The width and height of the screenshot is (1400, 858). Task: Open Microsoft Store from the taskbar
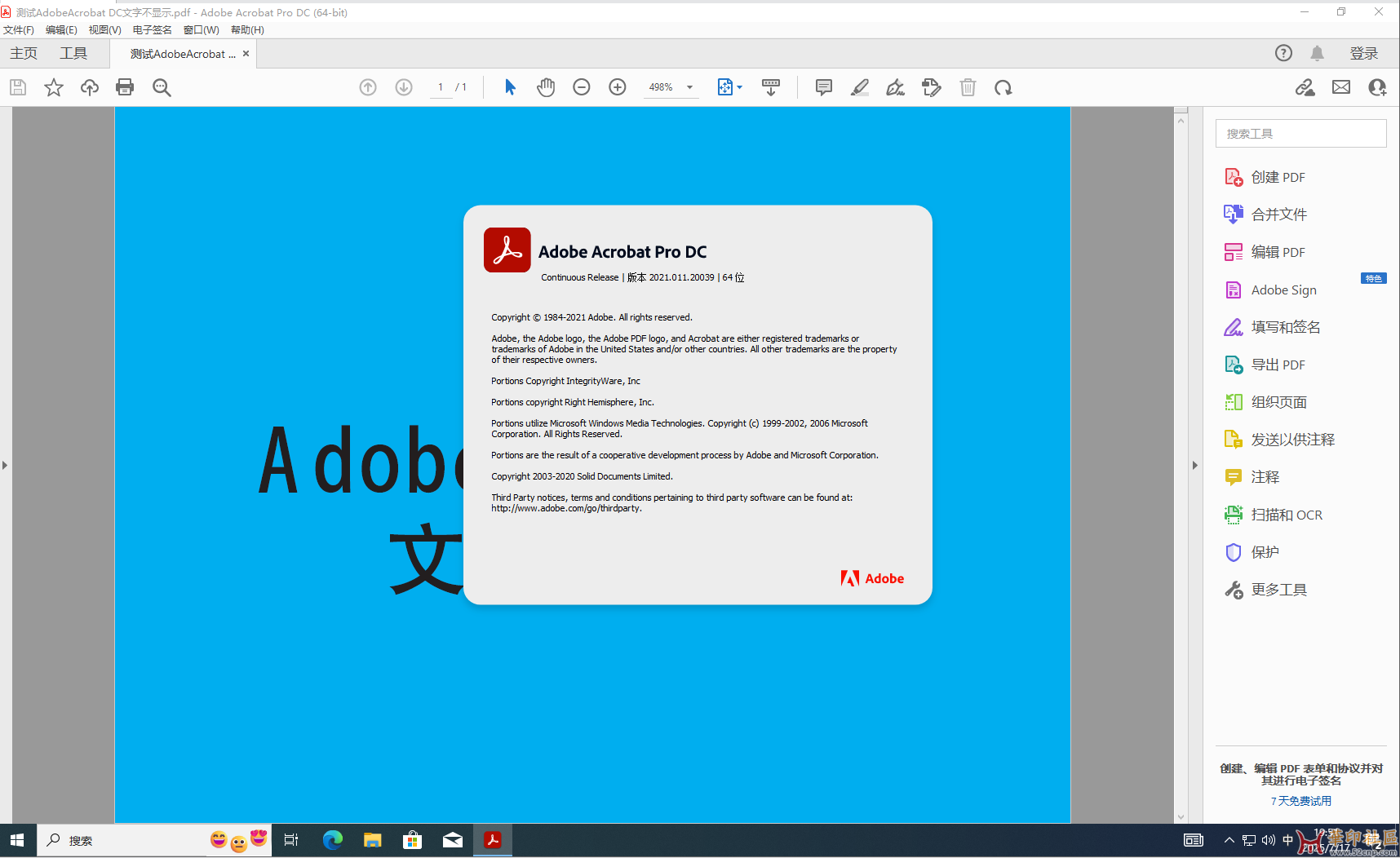point(413,840)
